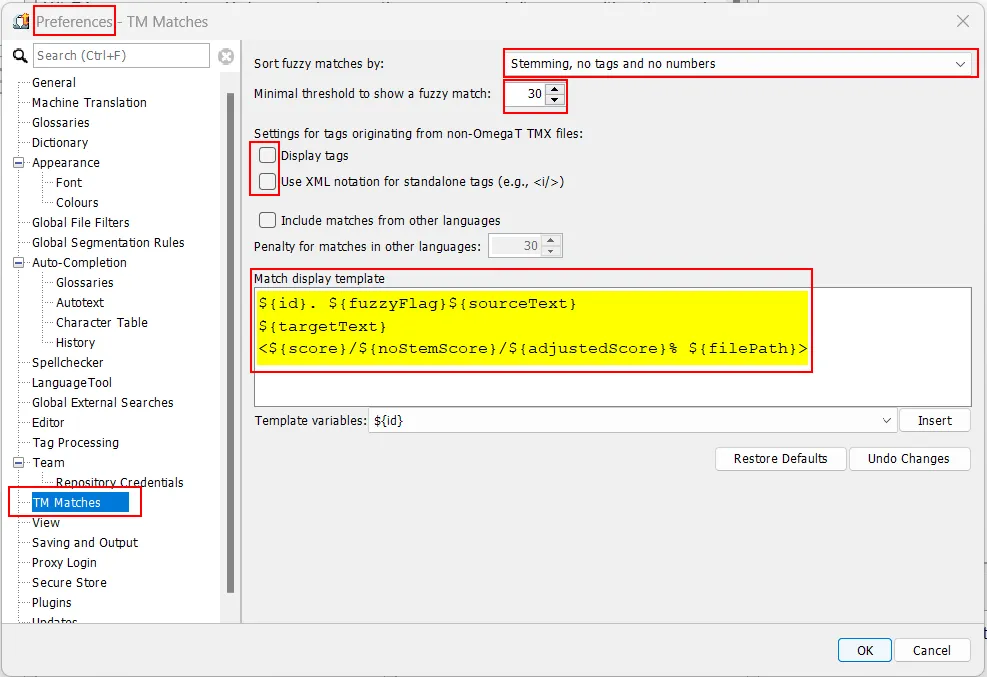
Task: Insert the selected template variable
Action: click(x=934, y=421)
